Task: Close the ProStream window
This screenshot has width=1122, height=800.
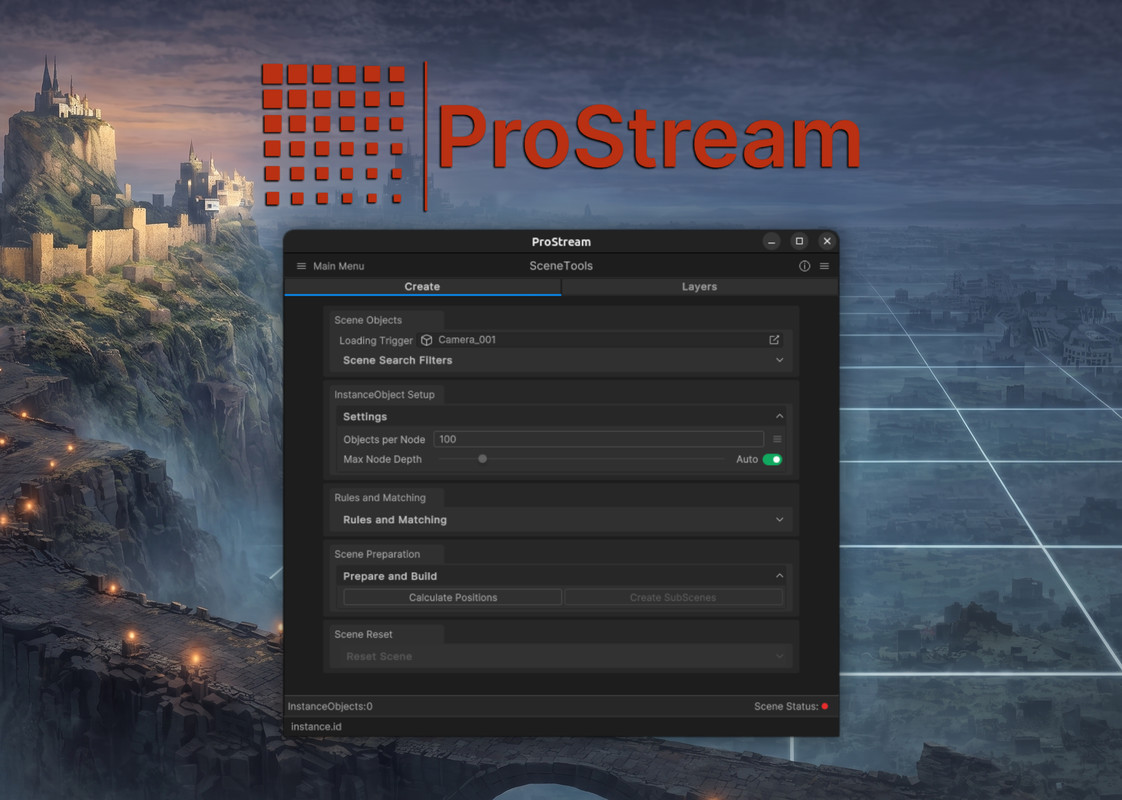Action: pos(827,241)
